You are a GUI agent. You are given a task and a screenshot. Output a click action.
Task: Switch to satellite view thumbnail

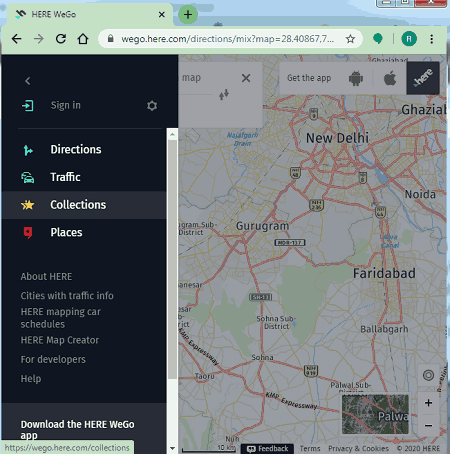pos(375,414)
